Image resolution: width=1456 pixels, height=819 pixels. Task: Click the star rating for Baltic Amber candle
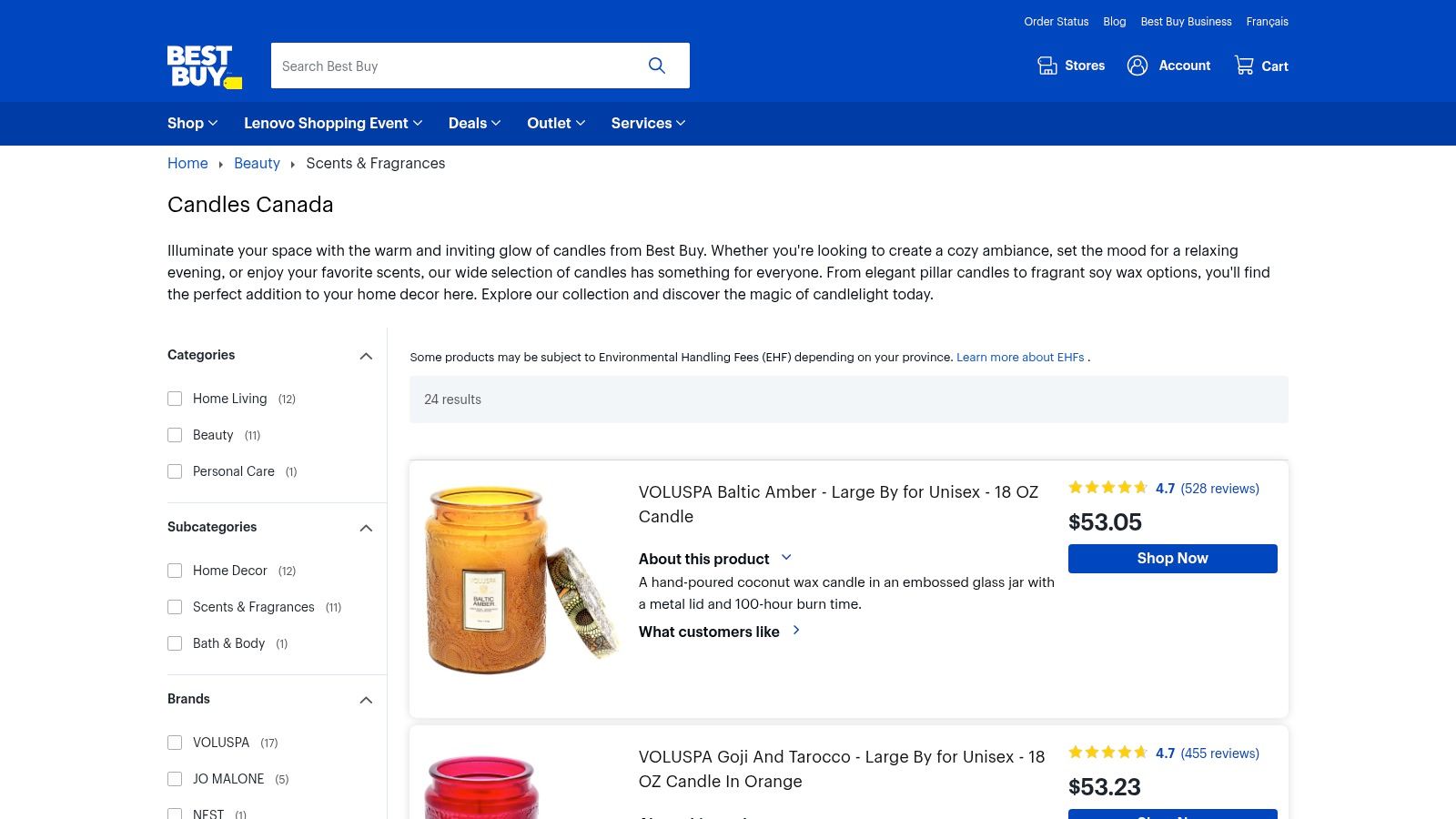click(x=1108, y=488)
